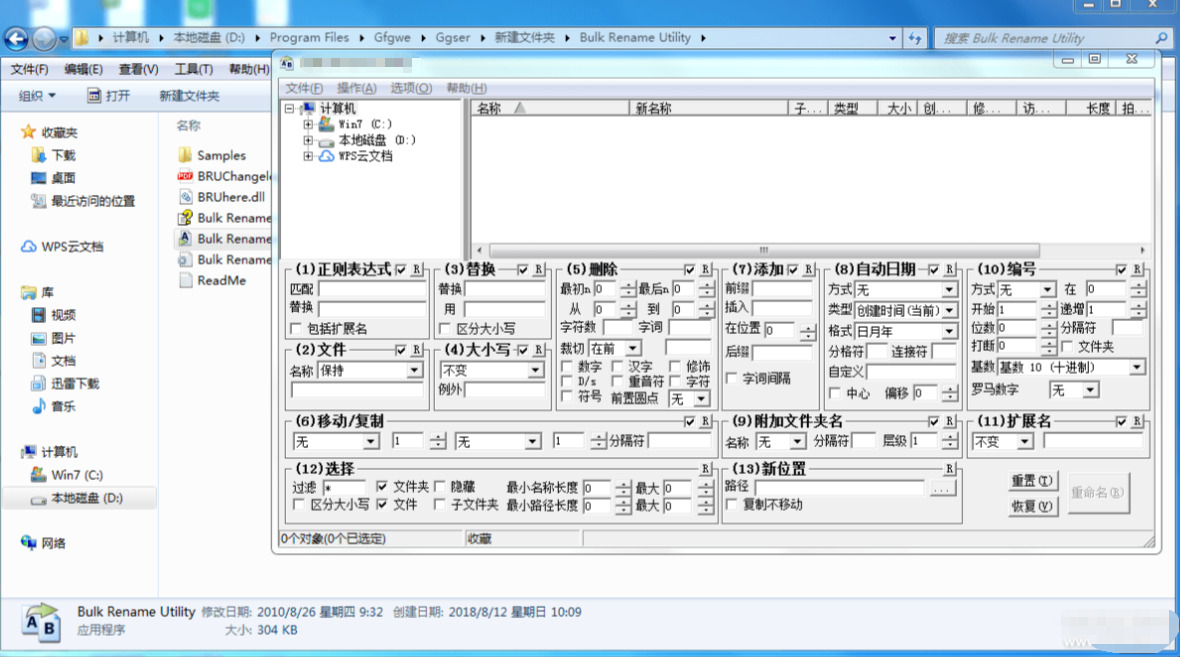
Task: Toggle the 子文件夹 checkbox in 选择 section
Action: point(440,505)
